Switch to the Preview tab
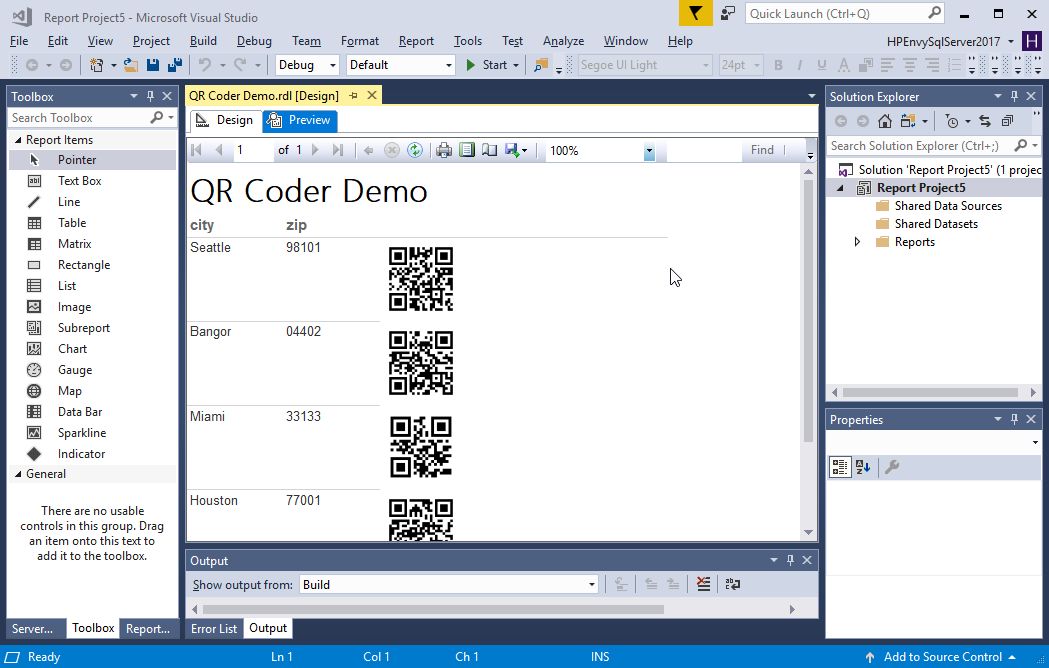 300,121
